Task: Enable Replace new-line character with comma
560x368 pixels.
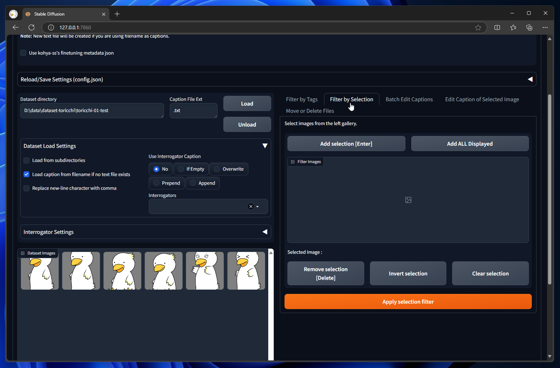Action: 26,188
